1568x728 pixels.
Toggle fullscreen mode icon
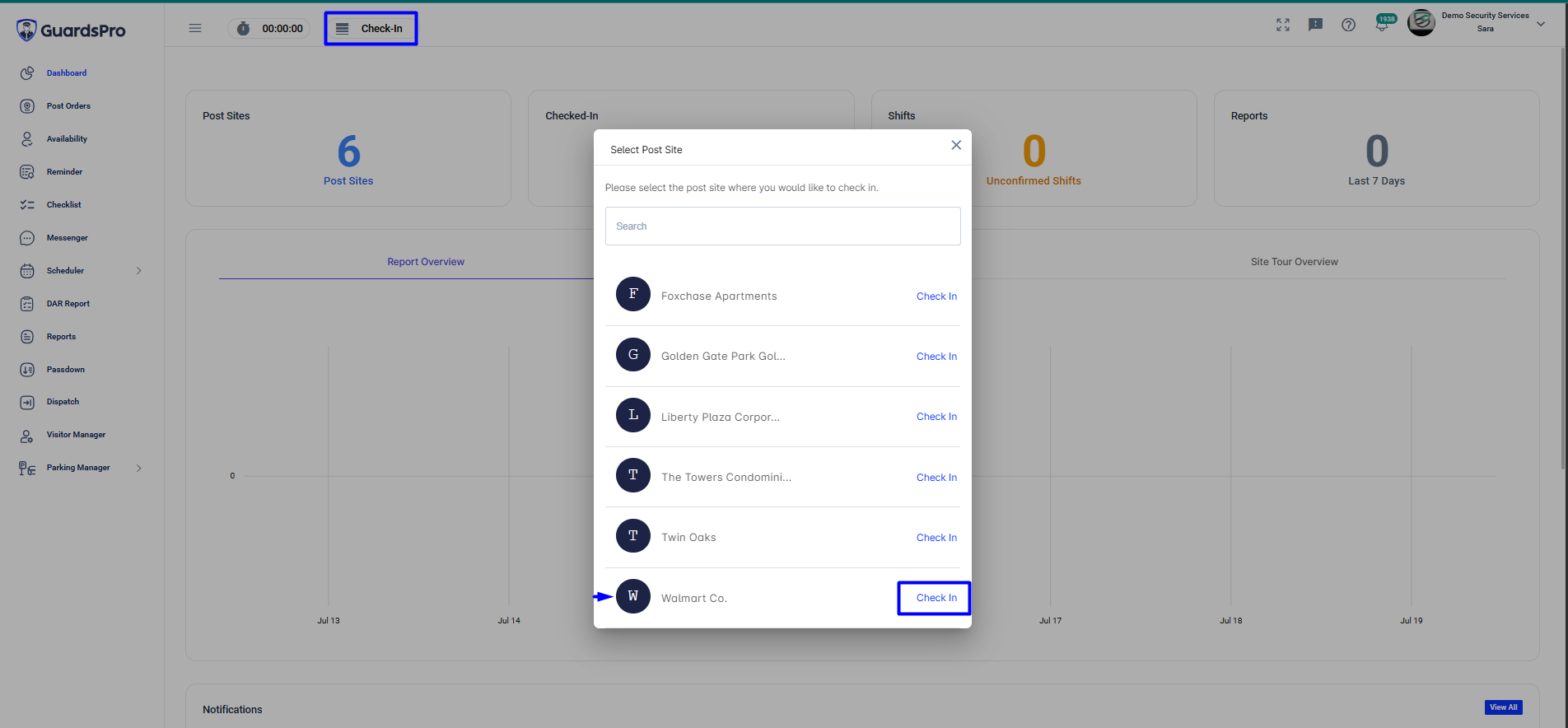(1283, 25)
